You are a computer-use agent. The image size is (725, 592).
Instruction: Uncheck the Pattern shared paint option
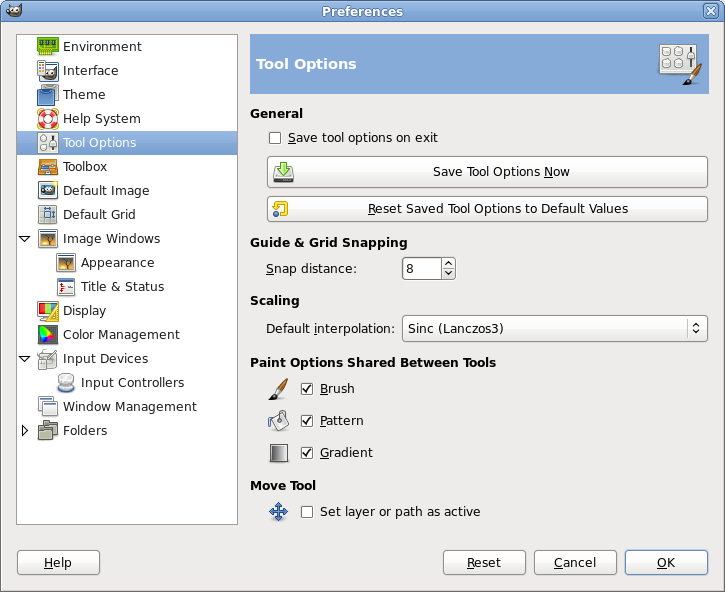307,421
